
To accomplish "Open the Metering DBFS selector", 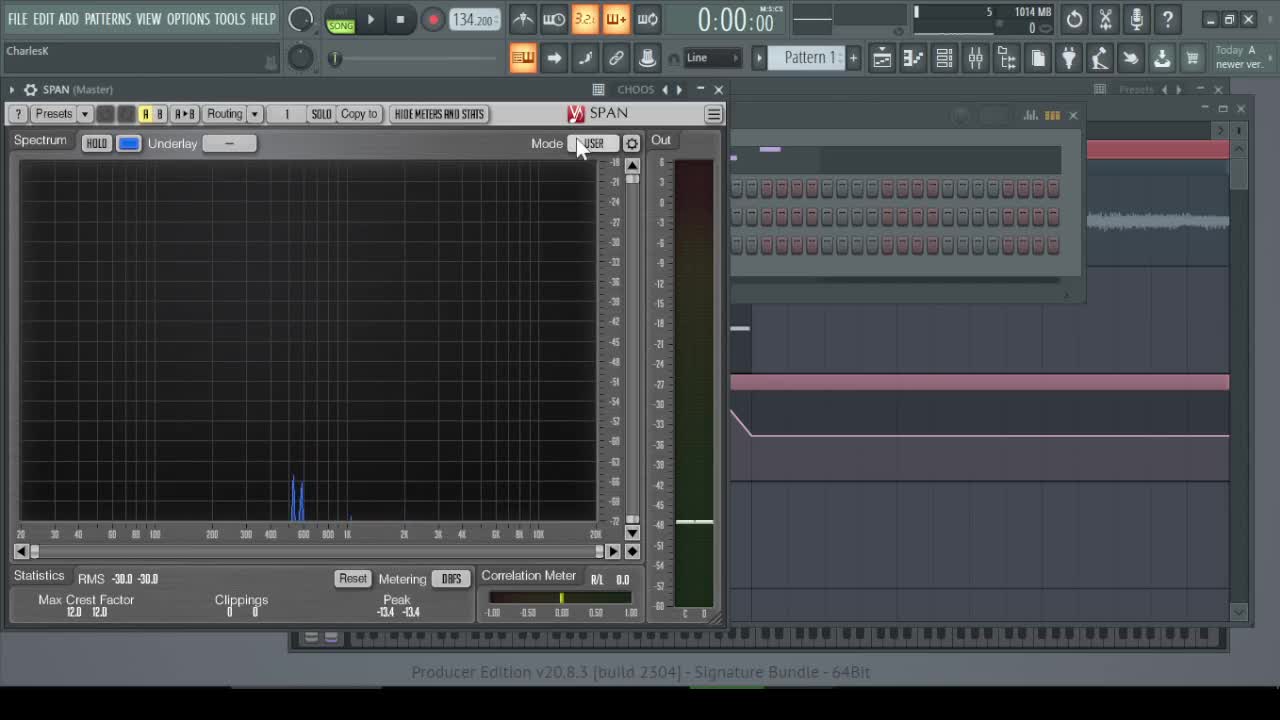I will click(x=451, y=579).
